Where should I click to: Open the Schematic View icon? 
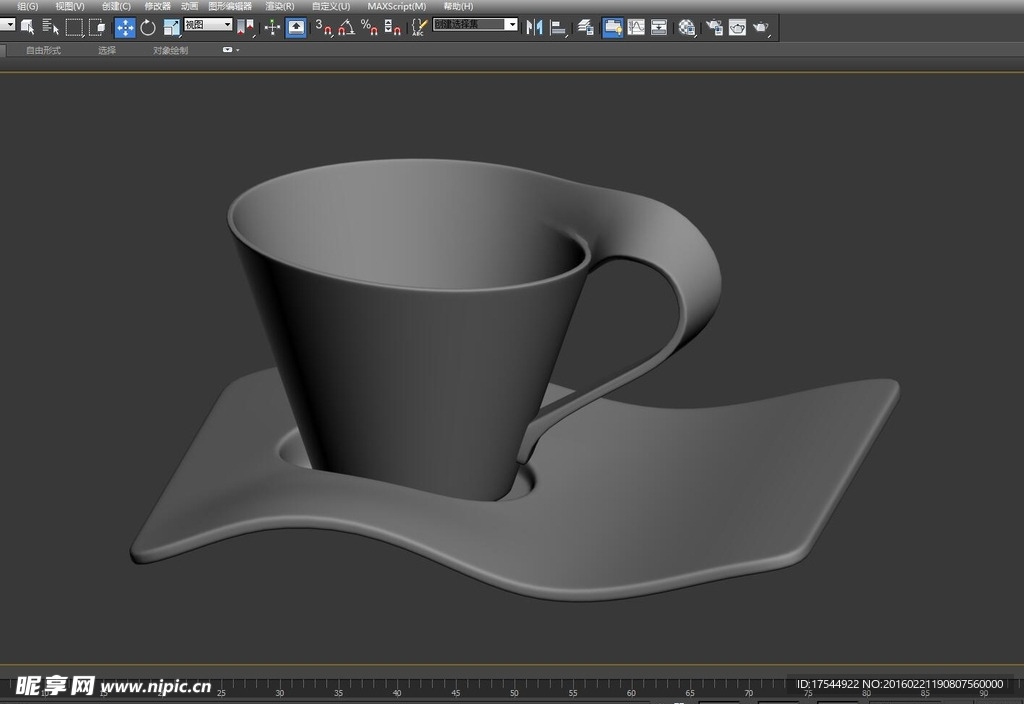pyautogui.click(x=659, y=27)
